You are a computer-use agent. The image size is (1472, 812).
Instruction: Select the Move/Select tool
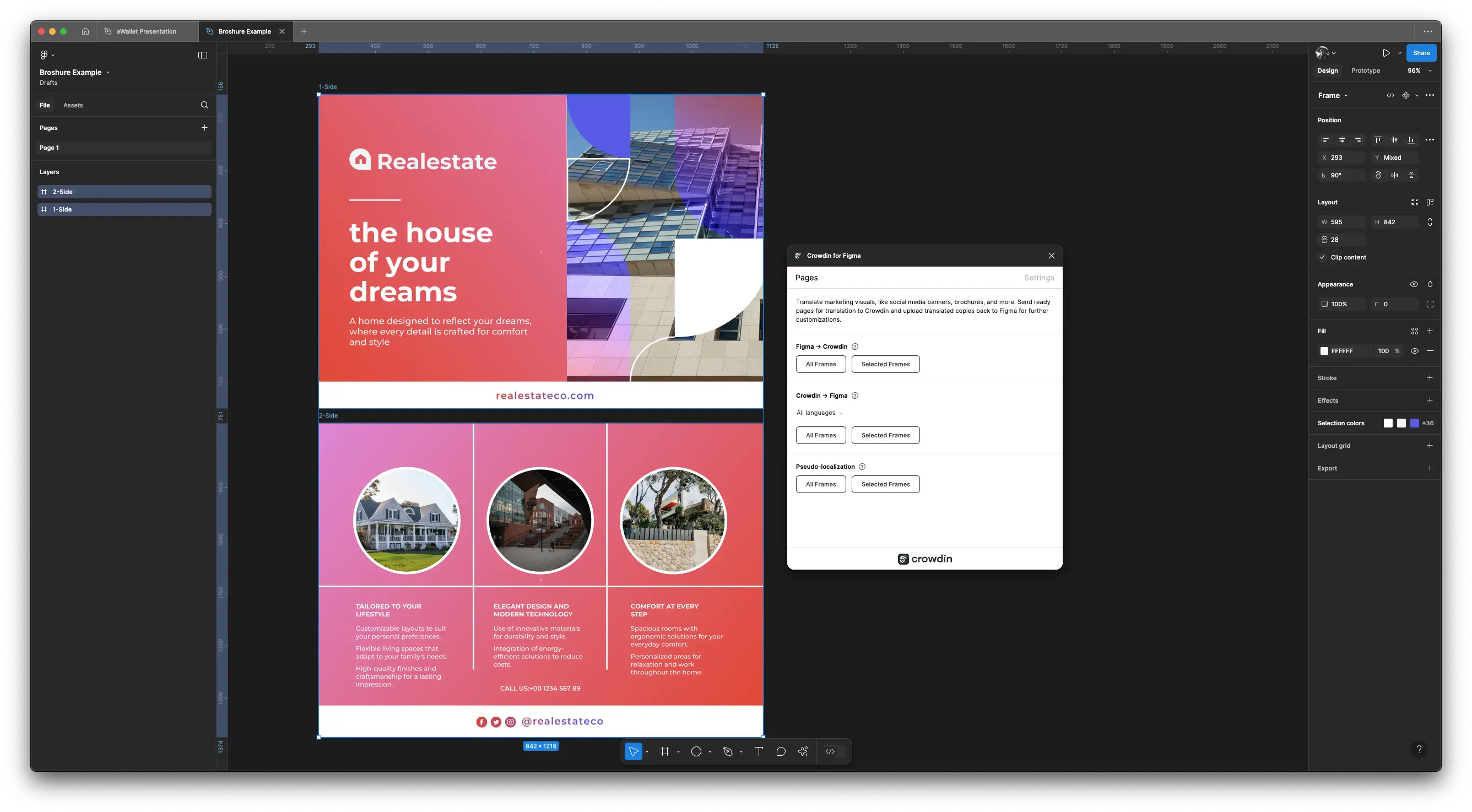point(633,752)
